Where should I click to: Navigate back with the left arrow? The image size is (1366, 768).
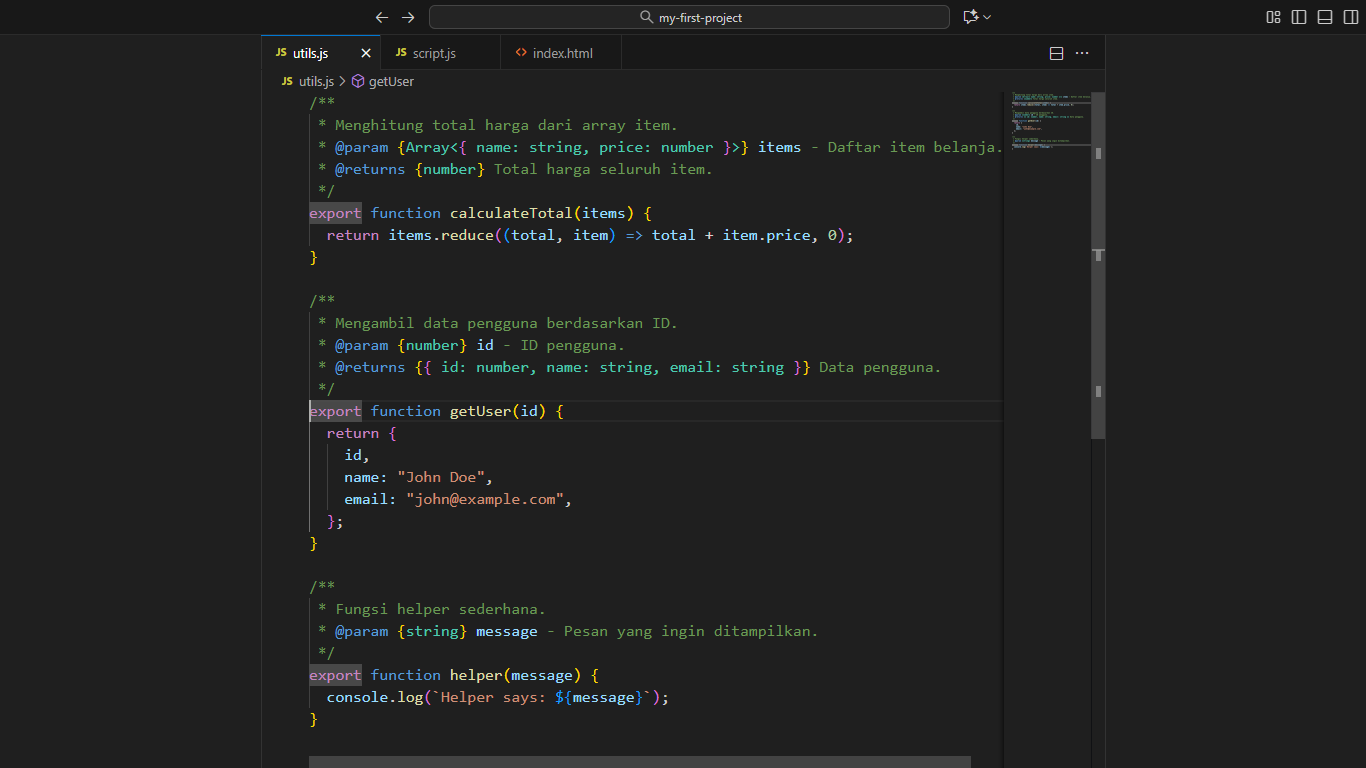[x=381, y=16]
